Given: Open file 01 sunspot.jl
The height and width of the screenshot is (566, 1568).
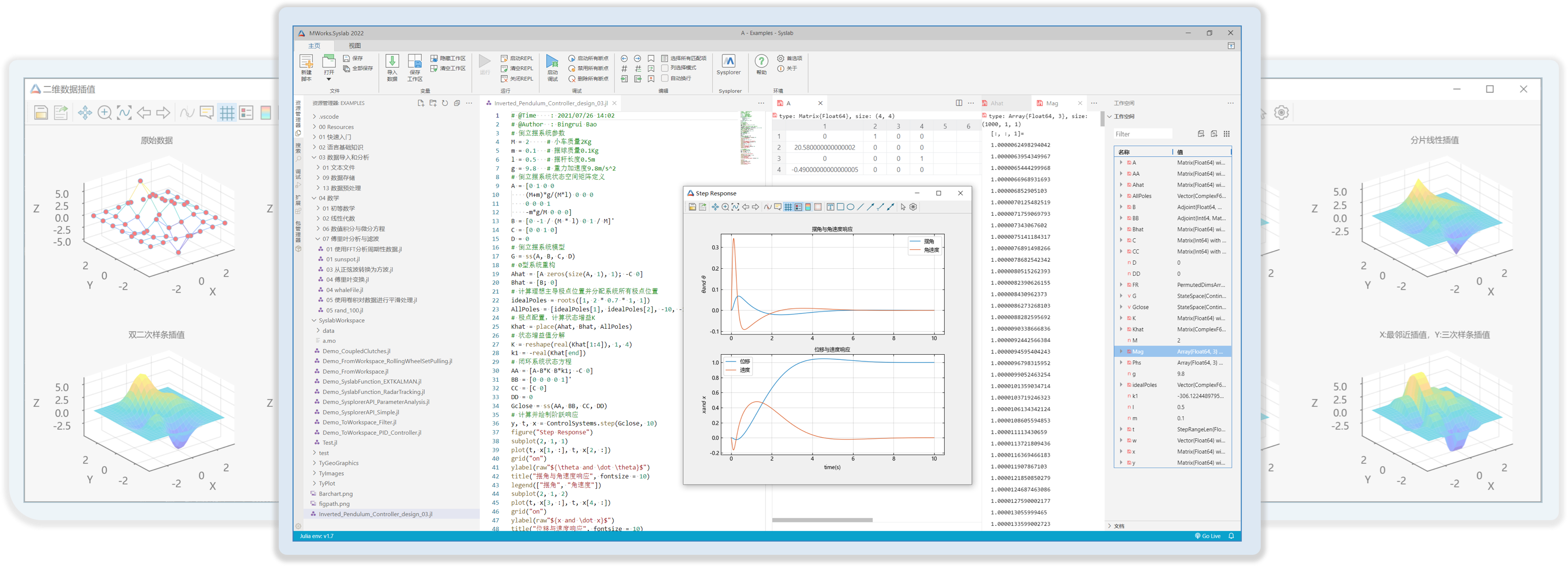Looking at the screenshot, I should 342,260.
